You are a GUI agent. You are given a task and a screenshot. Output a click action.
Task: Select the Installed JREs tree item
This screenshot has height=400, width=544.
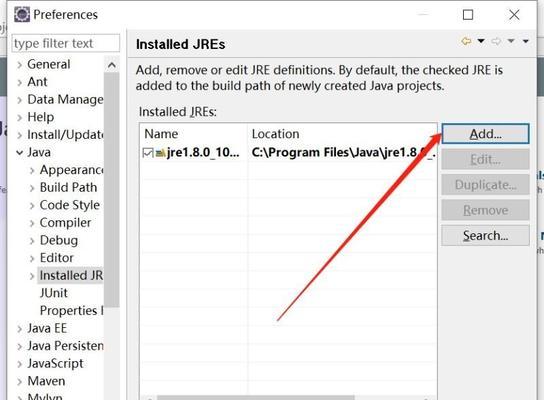click(x=71, y=275)
